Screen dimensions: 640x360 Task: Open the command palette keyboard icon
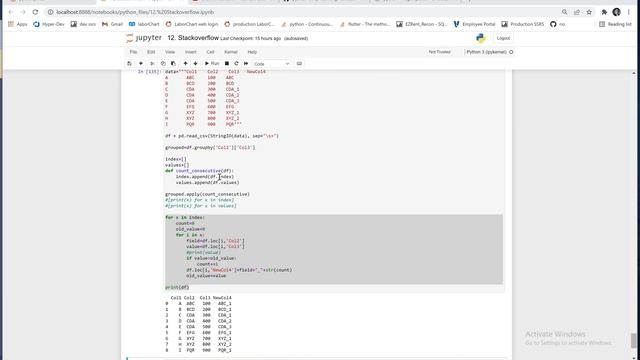coord(299,64)
